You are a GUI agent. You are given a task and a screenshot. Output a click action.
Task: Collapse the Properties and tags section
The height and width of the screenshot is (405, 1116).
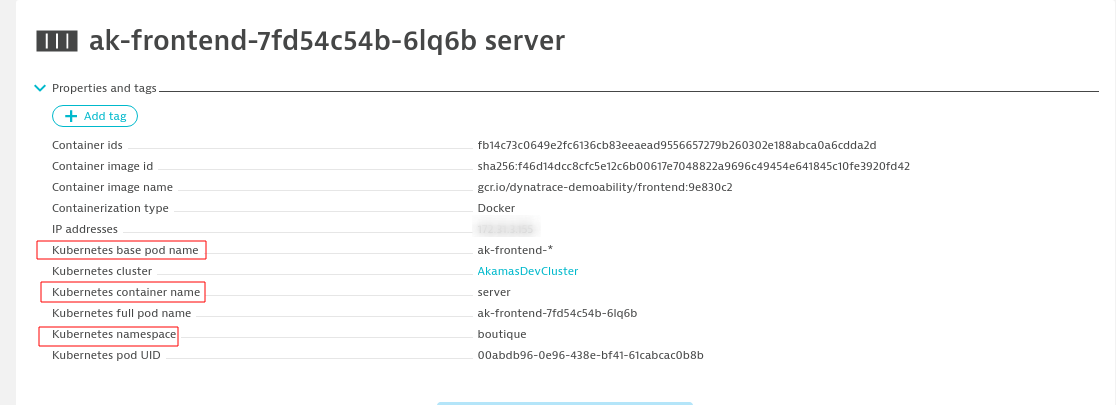pos(40,88)
